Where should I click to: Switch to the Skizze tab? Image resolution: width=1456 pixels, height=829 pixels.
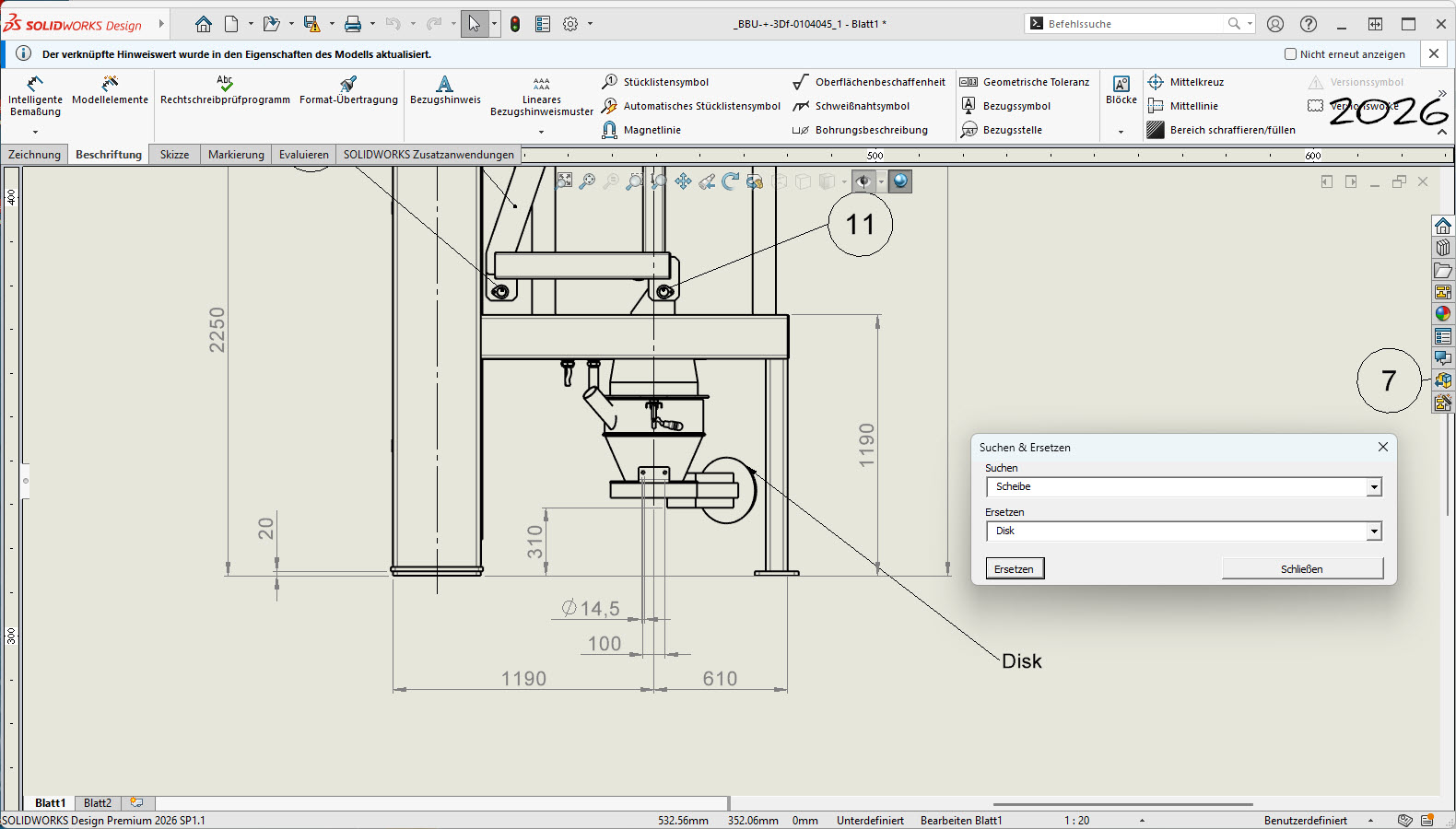(x=174, y=155)
